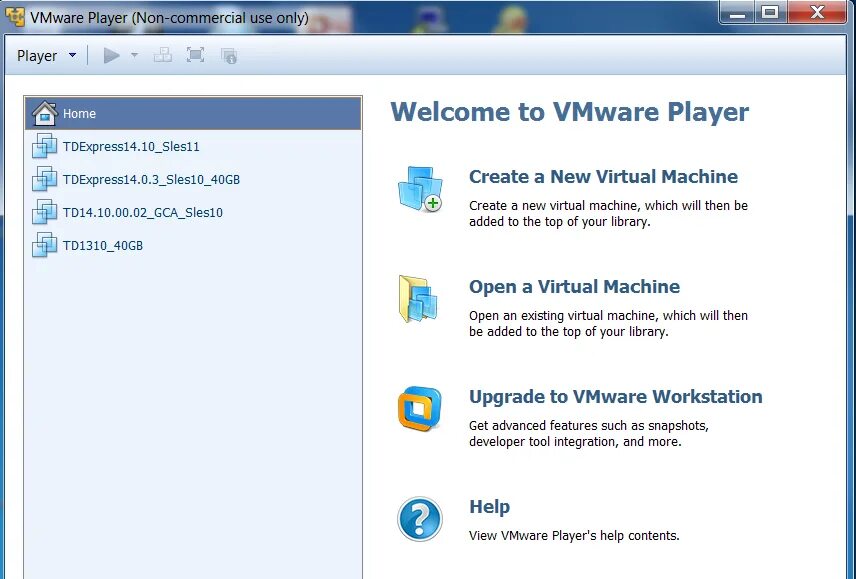Select Home in the library list
Image resolution: width=856 pixels, height=579 pixels.
193,114
